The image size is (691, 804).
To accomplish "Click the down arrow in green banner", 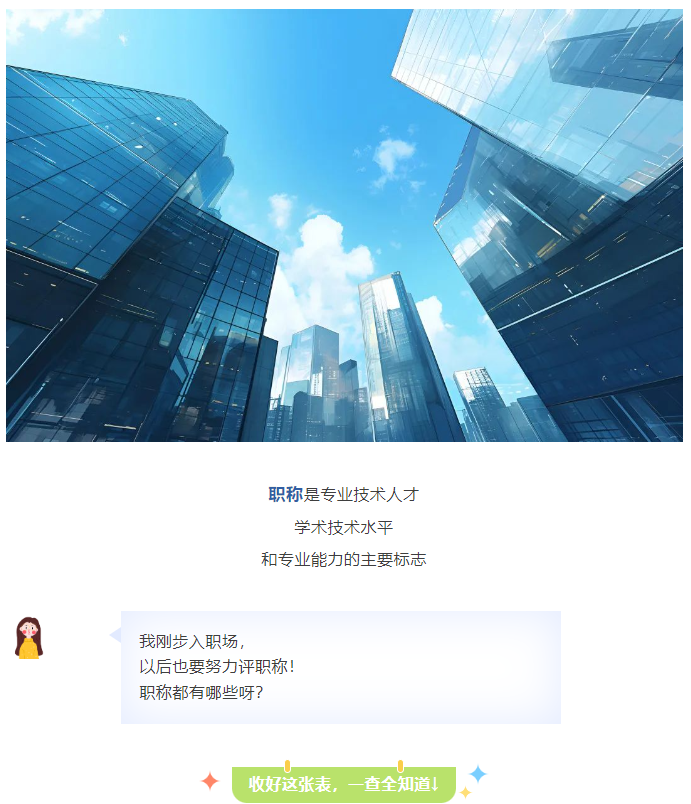I will 435,784.
